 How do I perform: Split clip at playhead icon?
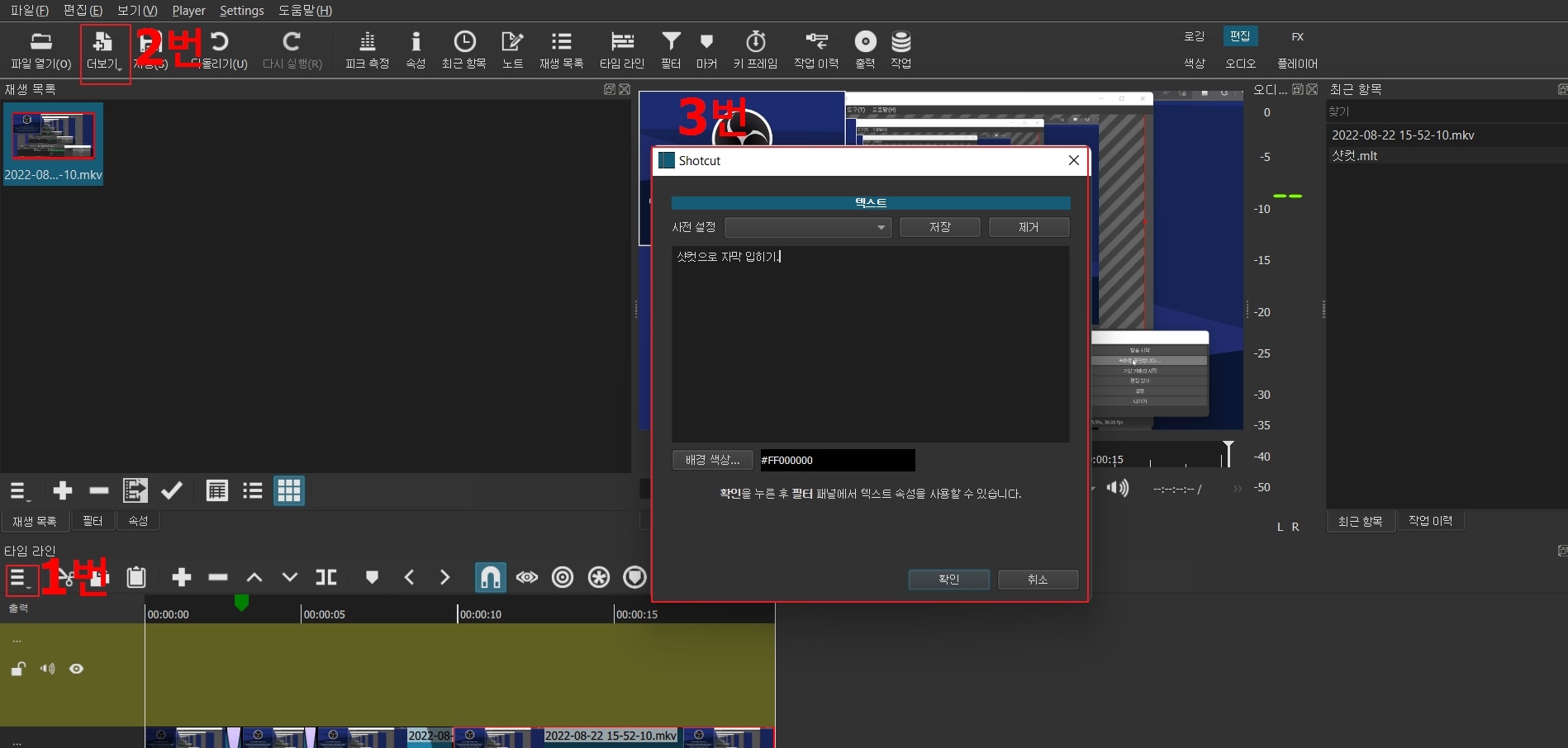tap(326, 577)
